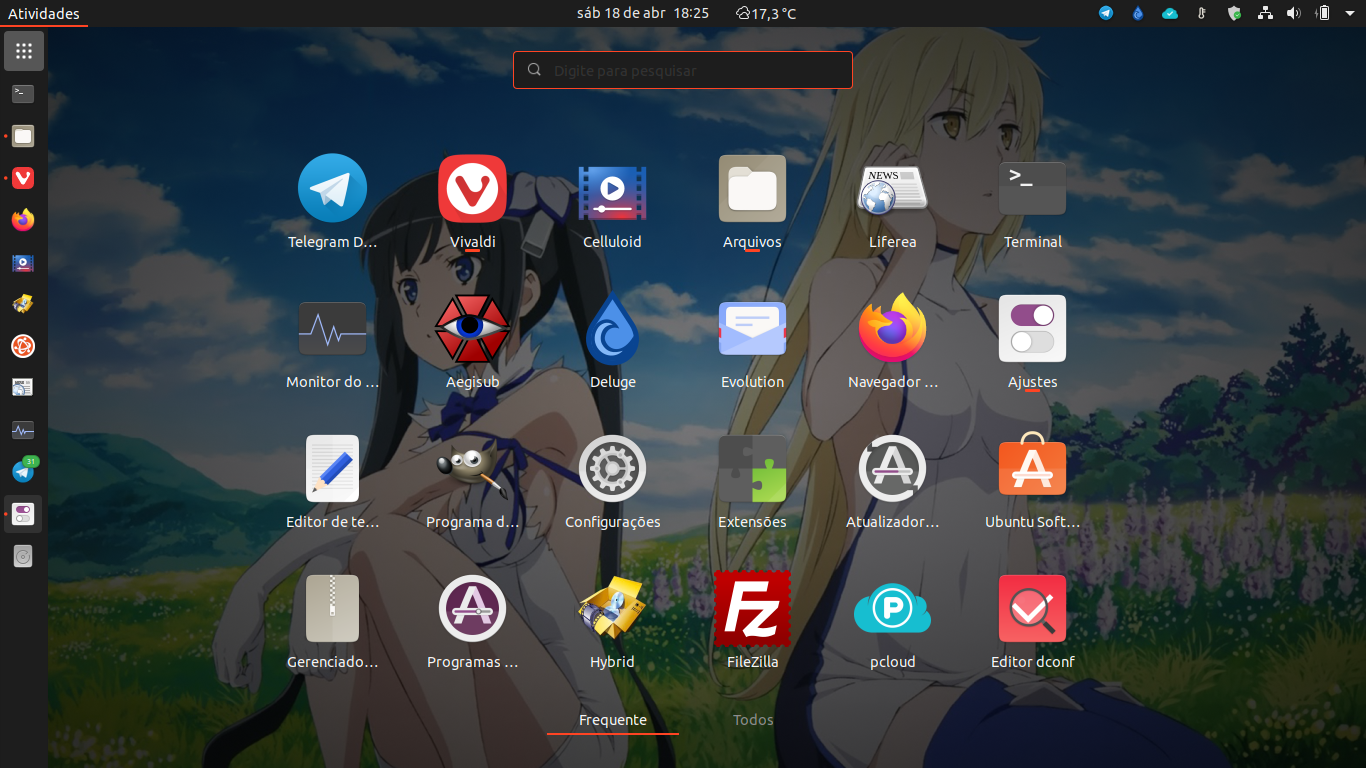Screen dimensions: 1366x768
Task: Click the battery charging status icon
Action: coord(1323,13)
